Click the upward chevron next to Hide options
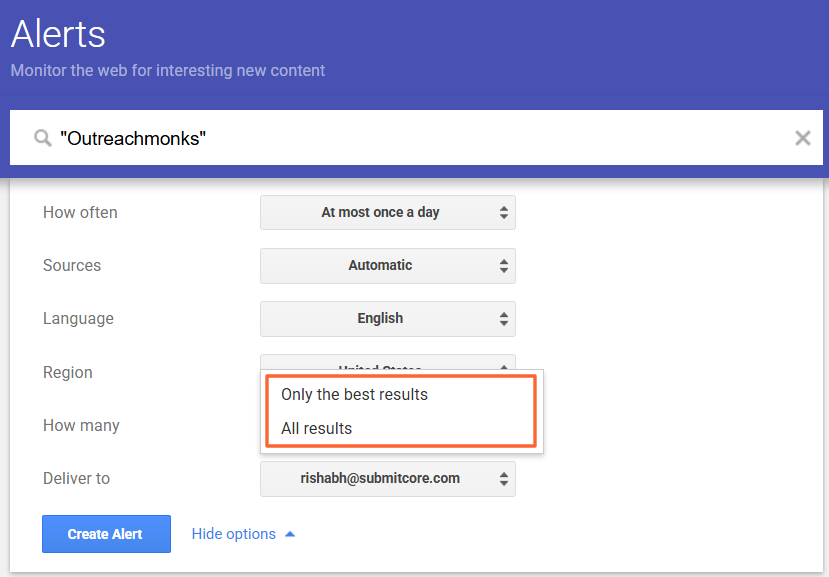 (x=289, y=533)
